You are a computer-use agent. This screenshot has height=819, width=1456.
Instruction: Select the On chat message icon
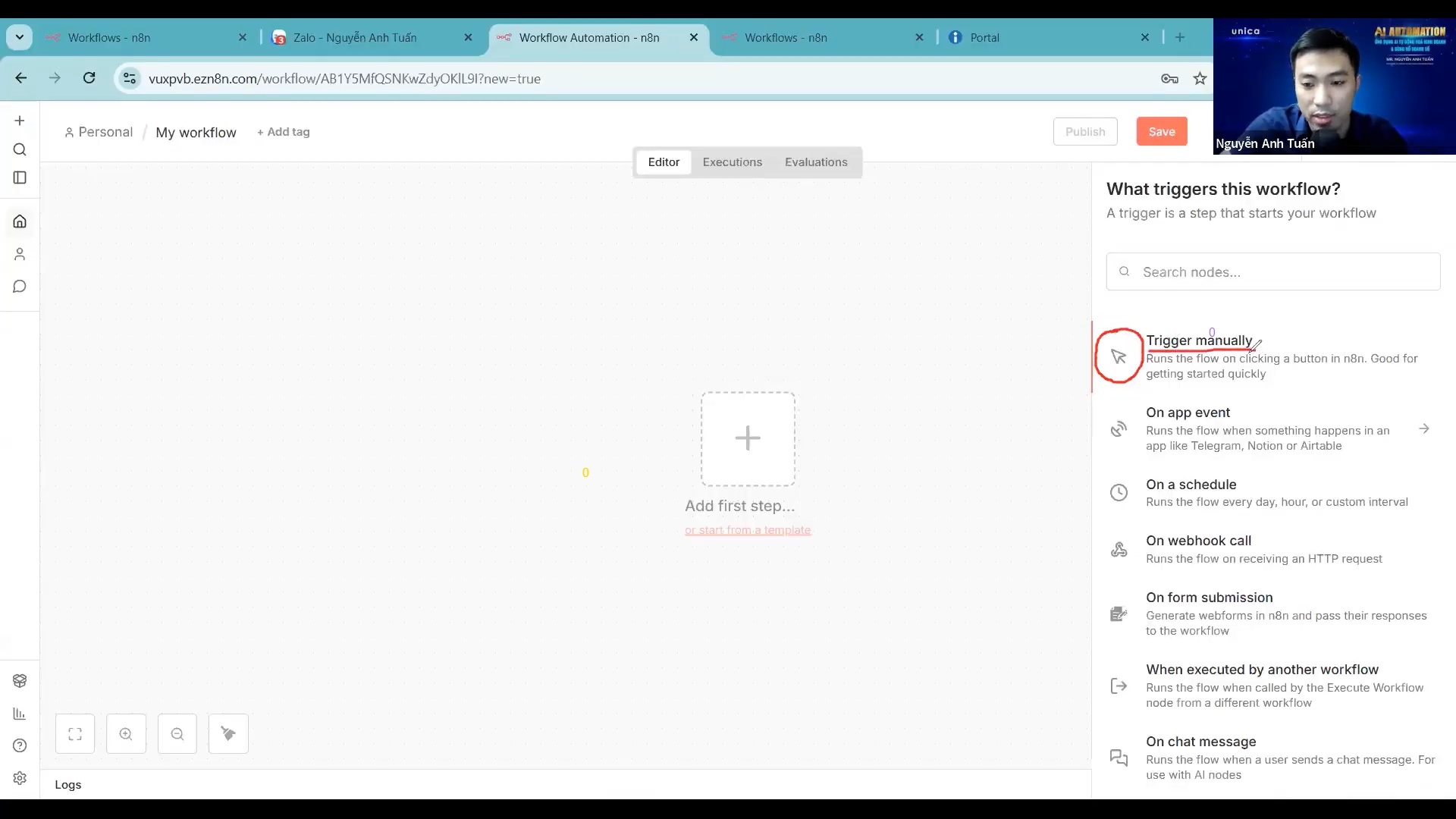click(x=1119, y=758)
